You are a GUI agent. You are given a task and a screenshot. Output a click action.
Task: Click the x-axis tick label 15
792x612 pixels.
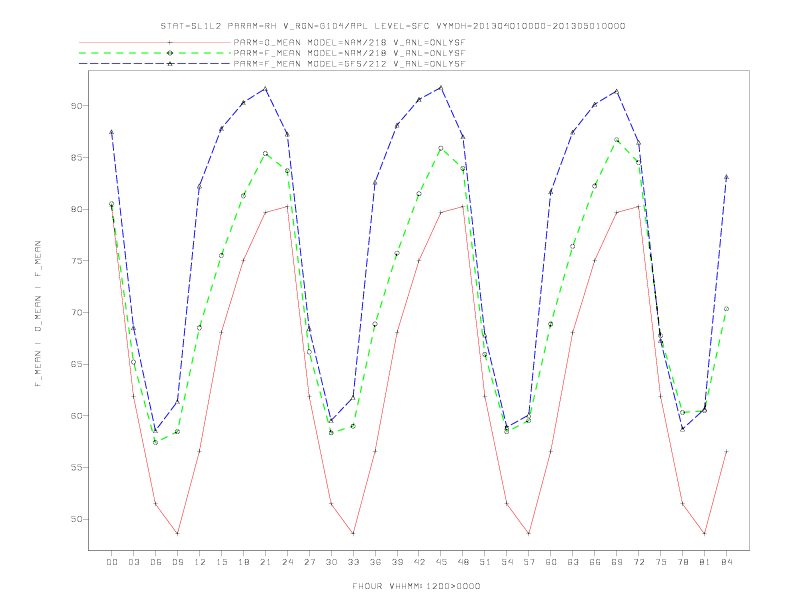coord(221,562)
